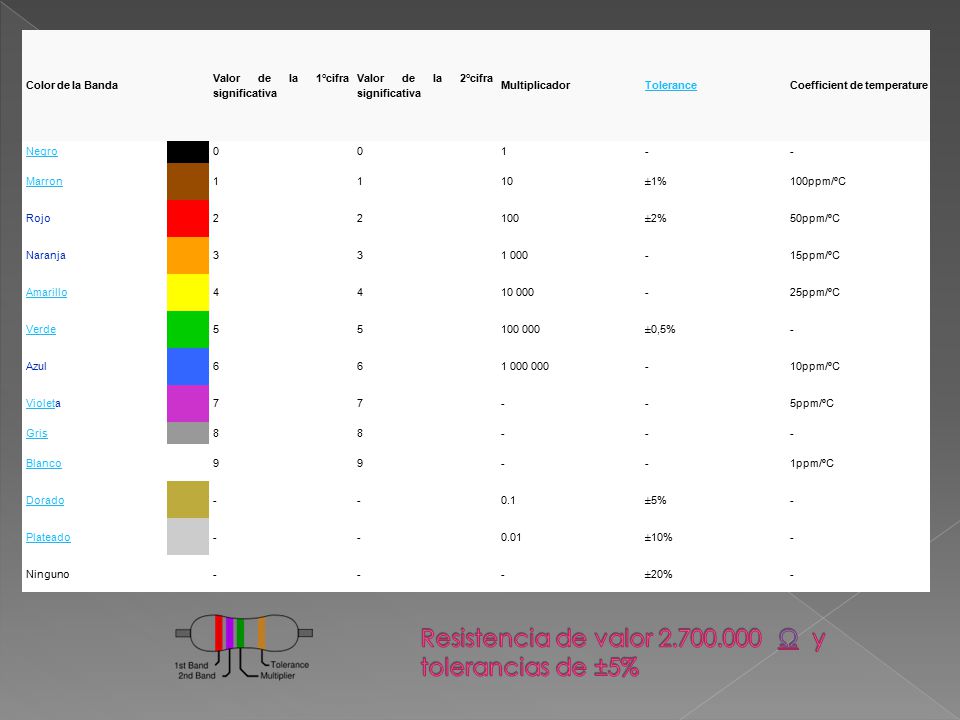The image size is (960, 720).
Task: Click the '1st Band' diagram label
Action: [191, 666]
